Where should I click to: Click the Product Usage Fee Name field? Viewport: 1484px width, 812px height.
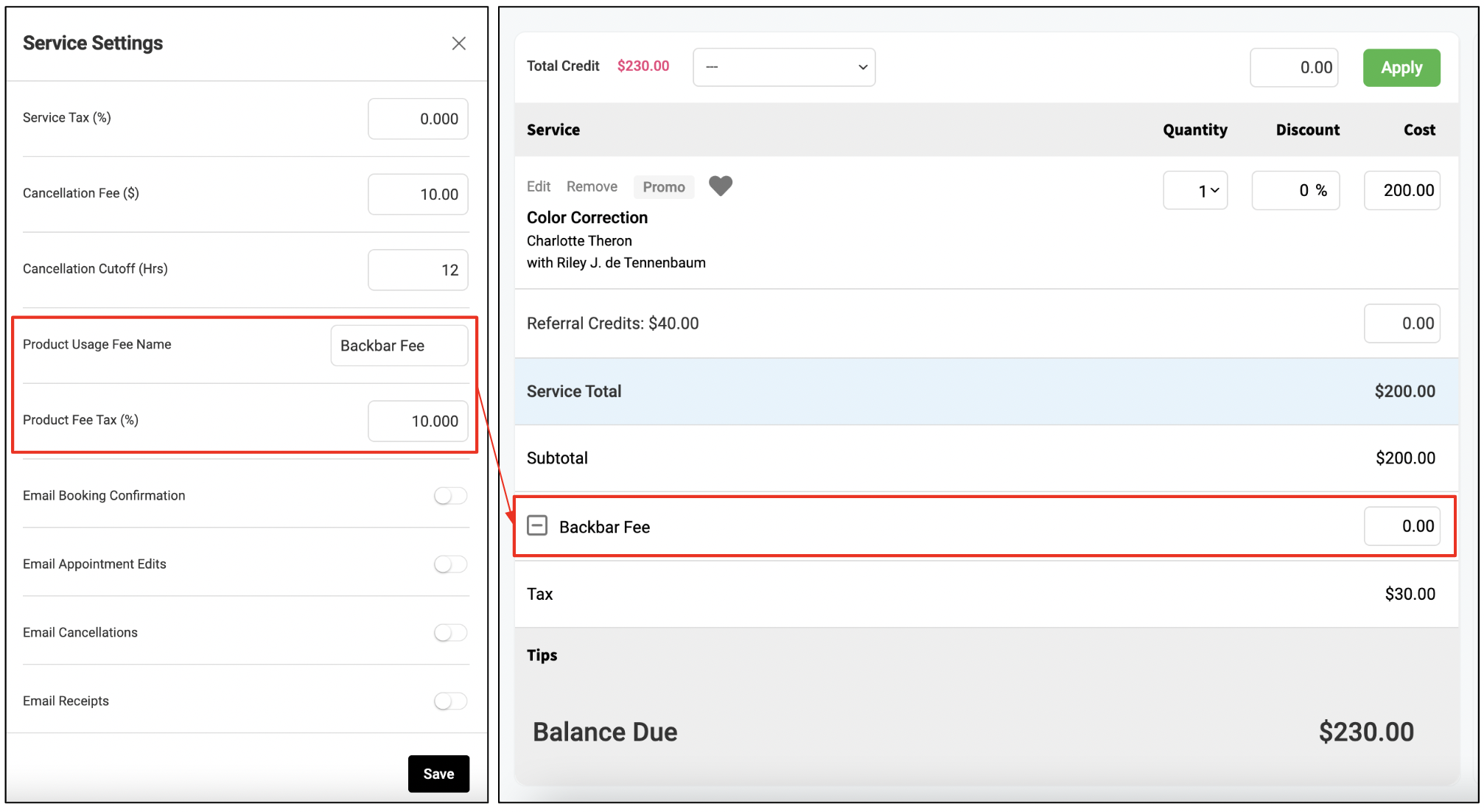pyautogui.click(x=399, y=346)
